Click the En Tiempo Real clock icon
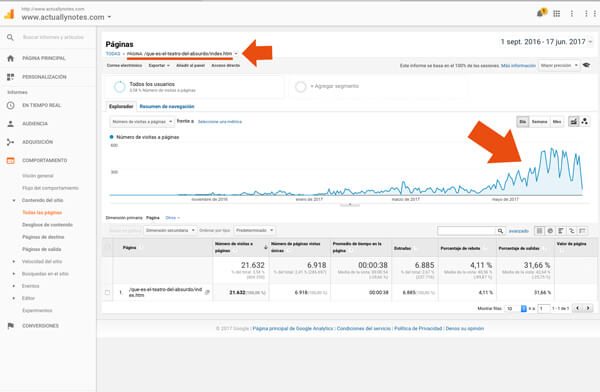The height and width of the screenshot is (392, 600). (10, 105)
